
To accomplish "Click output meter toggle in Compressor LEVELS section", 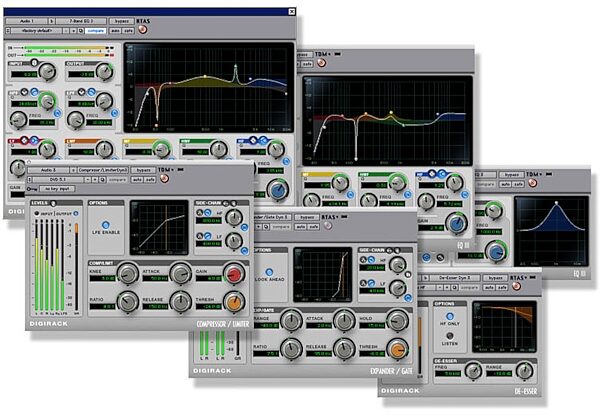I will [x=76, y=213].
